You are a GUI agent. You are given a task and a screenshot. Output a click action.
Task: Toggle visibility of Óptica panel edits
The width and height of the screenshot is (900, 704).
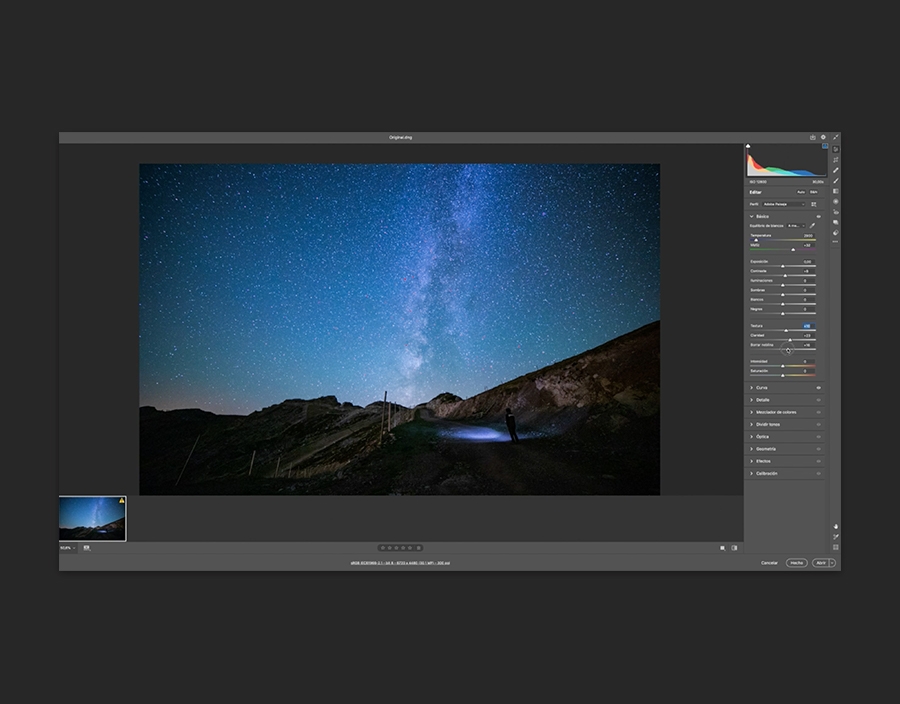click(818, 437)
